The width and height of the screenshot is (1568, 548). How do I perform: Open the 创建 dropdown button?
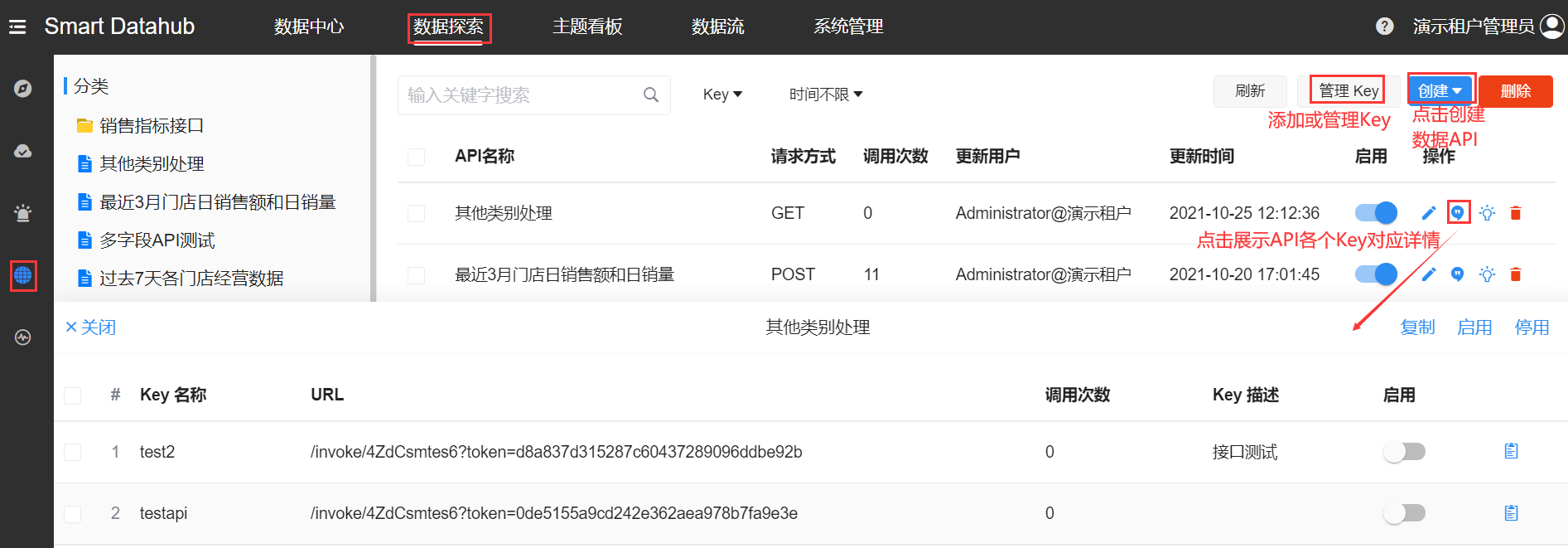1441,90
